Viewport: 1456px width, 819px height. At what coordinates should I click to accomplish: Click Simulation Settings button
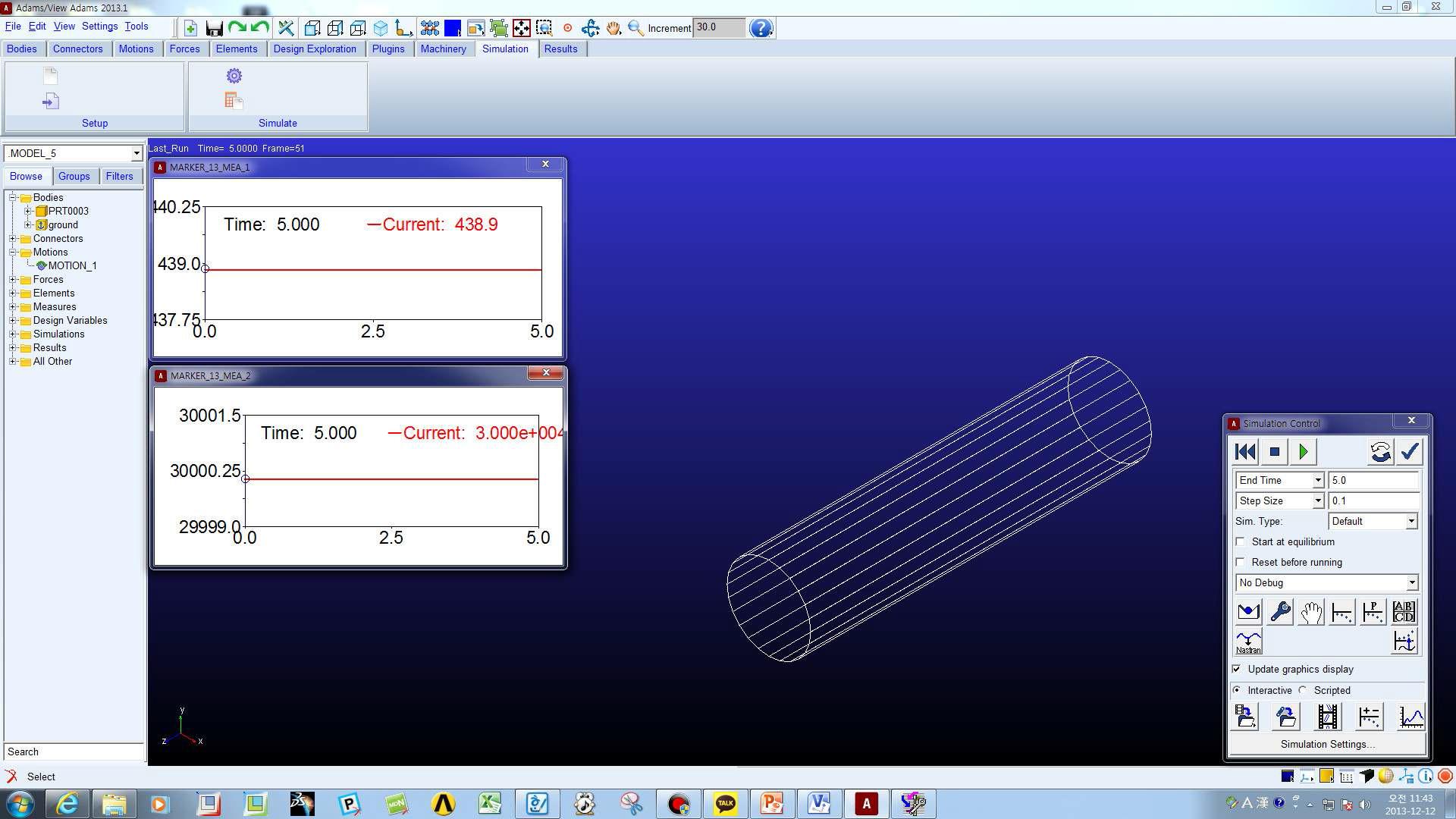click(x=1328, y=744)
